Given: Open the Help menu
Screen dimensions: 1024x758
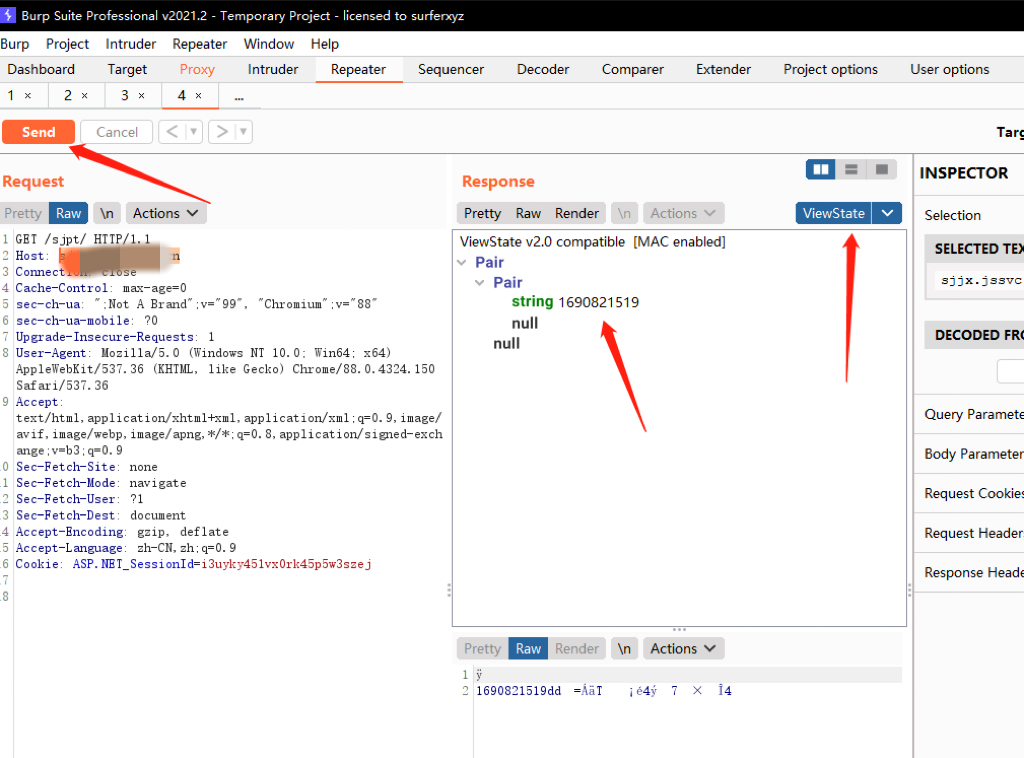Looking at the screenshot, I should (x=325, y=44).
